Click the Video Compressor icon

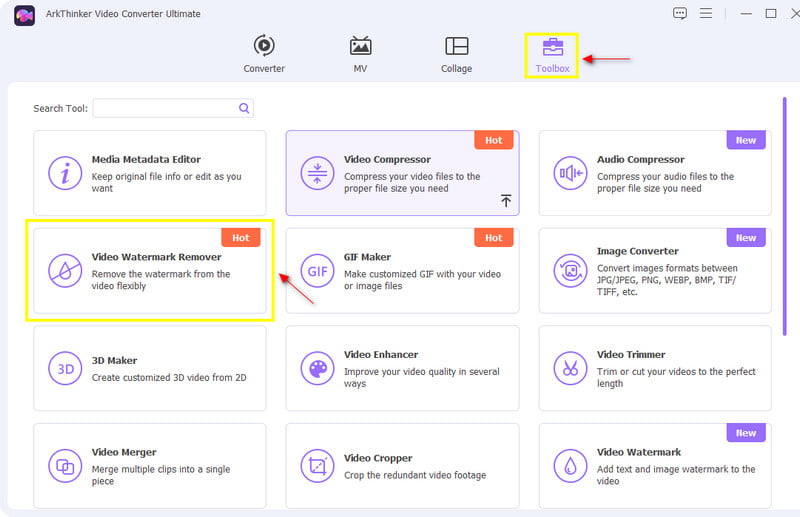(317, 173)
